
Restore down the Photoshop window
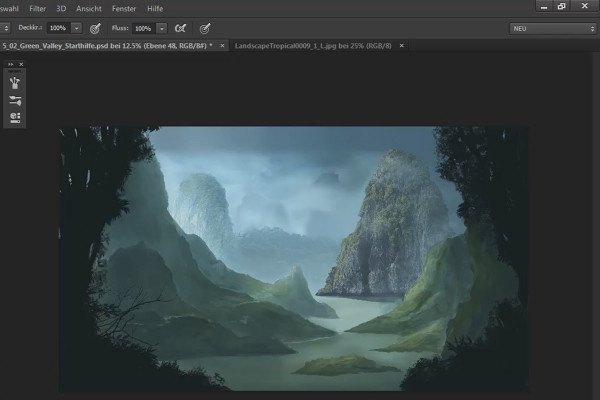point(561,6)
